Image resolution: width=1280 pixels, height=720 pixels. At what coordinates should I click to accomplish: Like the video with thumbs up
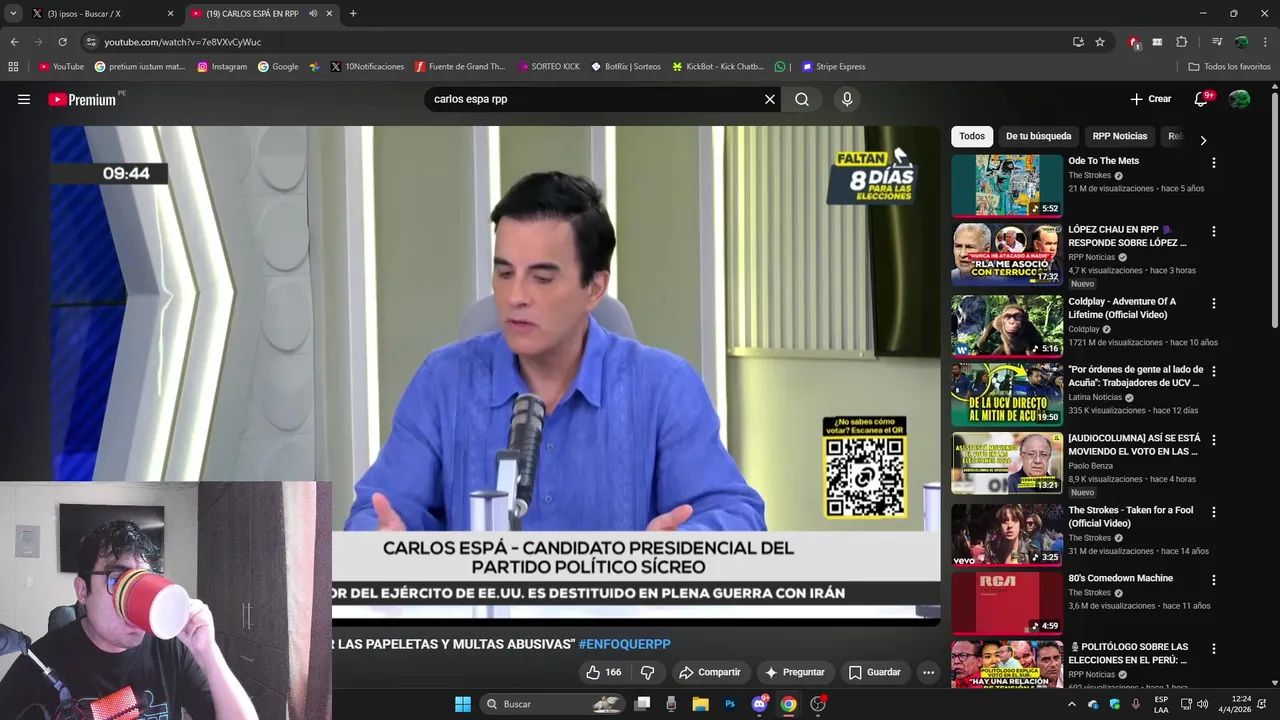pyautogui.click(x=603, y=672)
